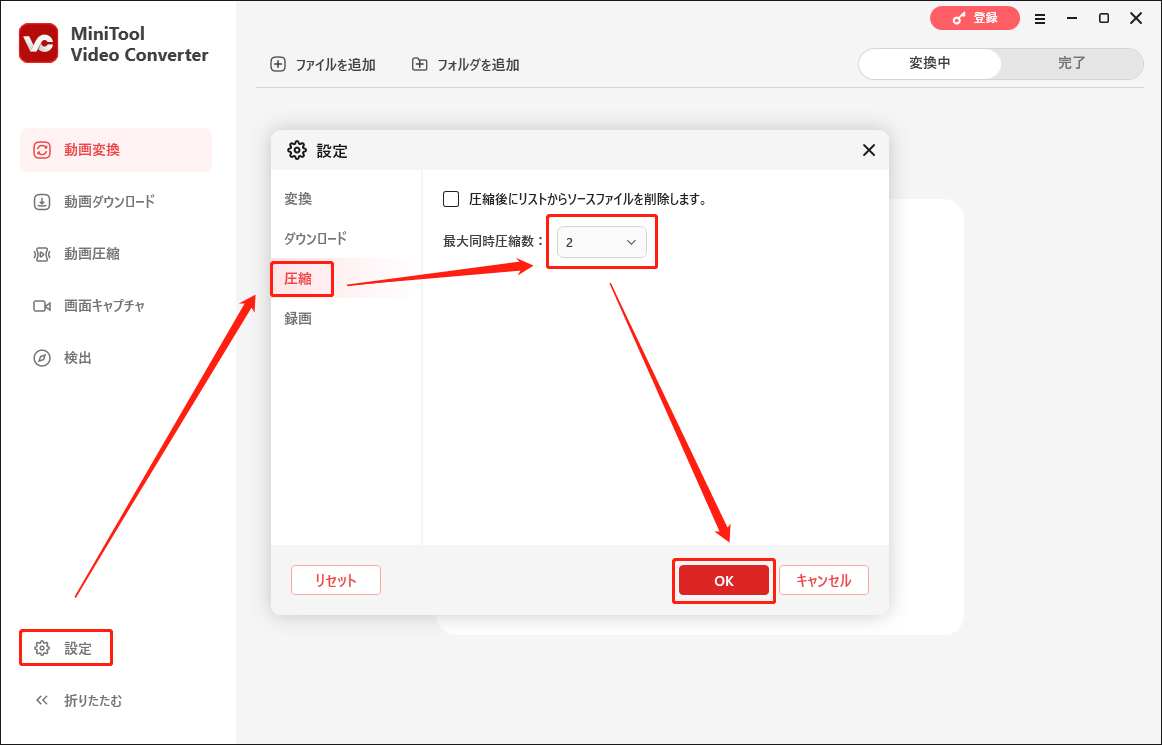Screen dimensions: 1162x745
Task: Close the MiniTool application window
Action: click(x=1136, y=19)
